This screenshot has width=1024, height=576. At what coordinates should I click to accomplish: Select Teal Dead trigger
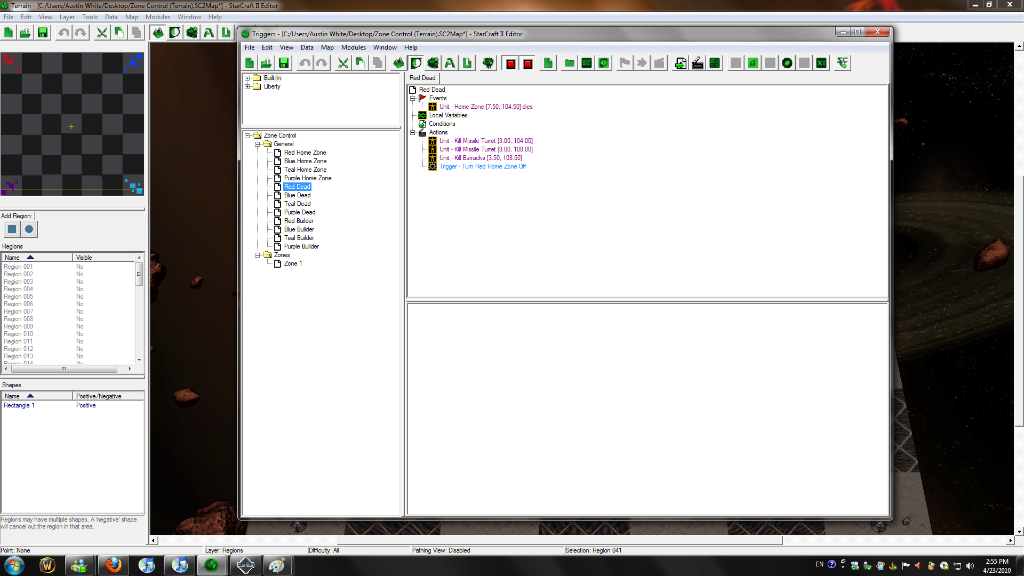coord(297,203)
